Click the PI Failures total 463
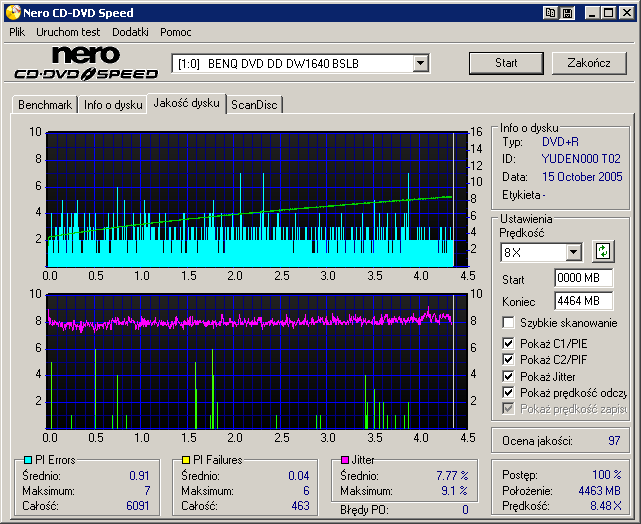This screenshot has width=641, height=524. pos(300,506)
